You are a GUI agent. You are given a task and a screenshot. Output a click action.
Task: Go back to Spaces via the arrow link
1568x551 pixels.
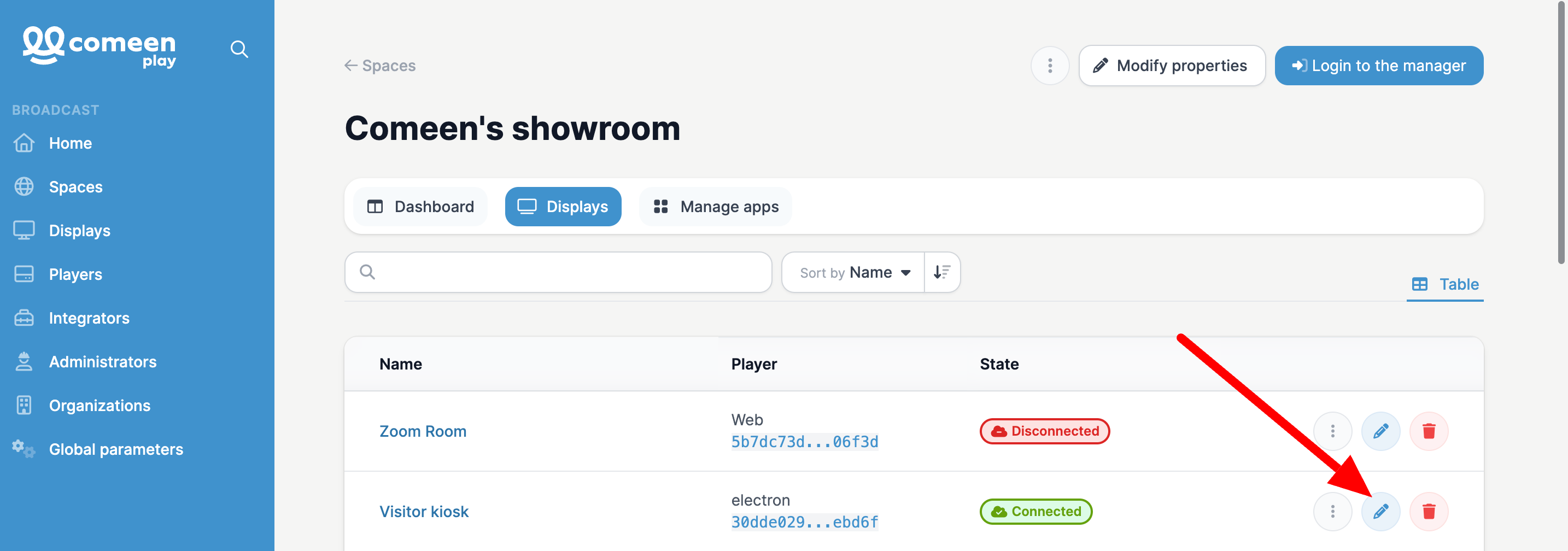pos(380,65)
